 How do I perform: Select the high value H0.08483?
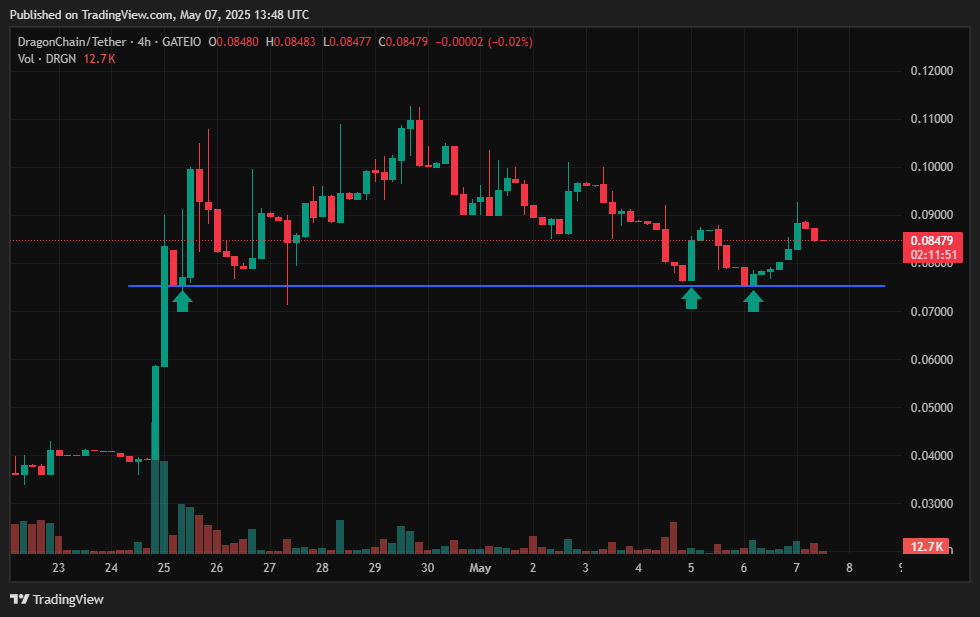coord(291,42)
